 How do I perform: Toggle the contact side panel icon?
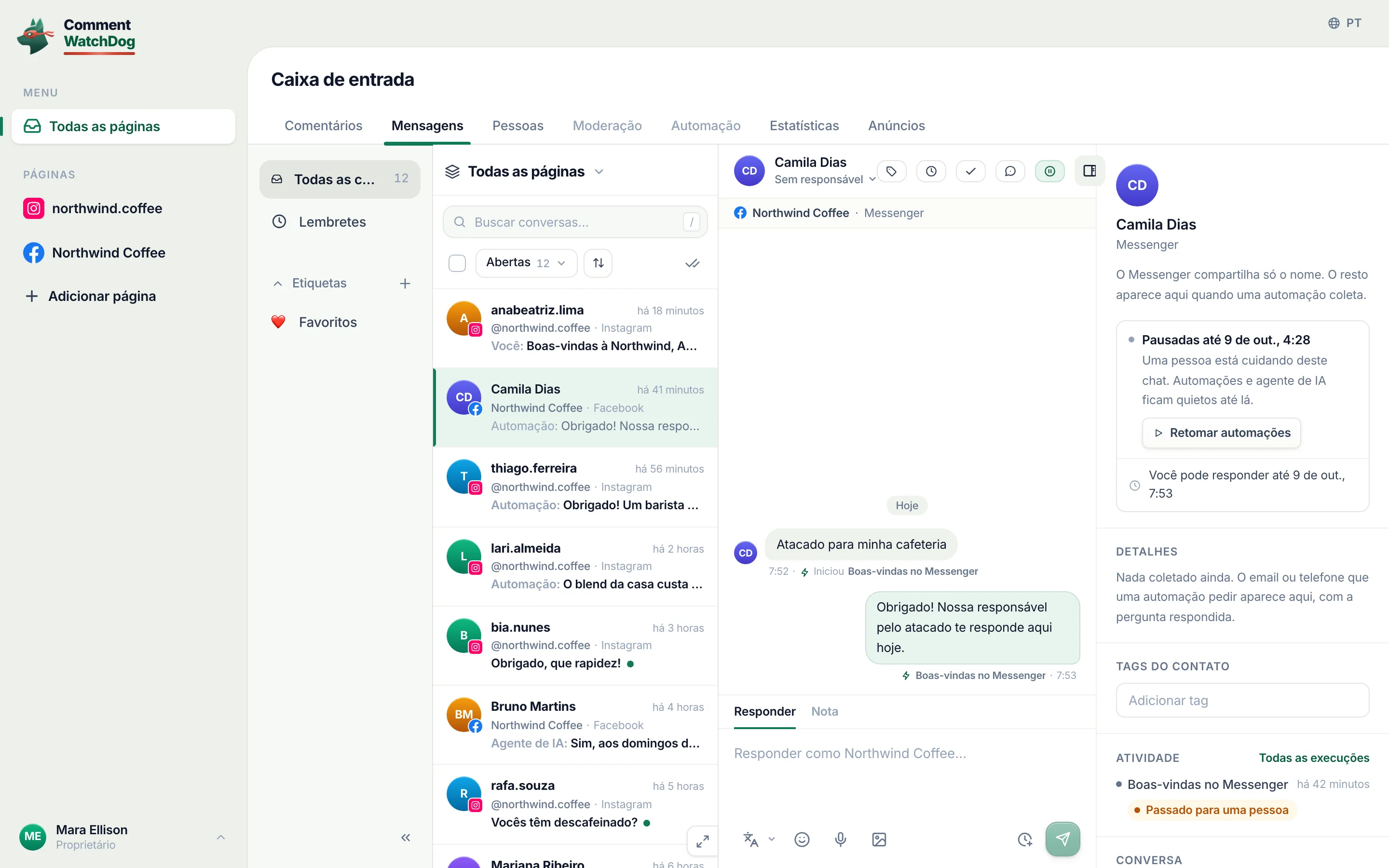[x=1089, y=171]
